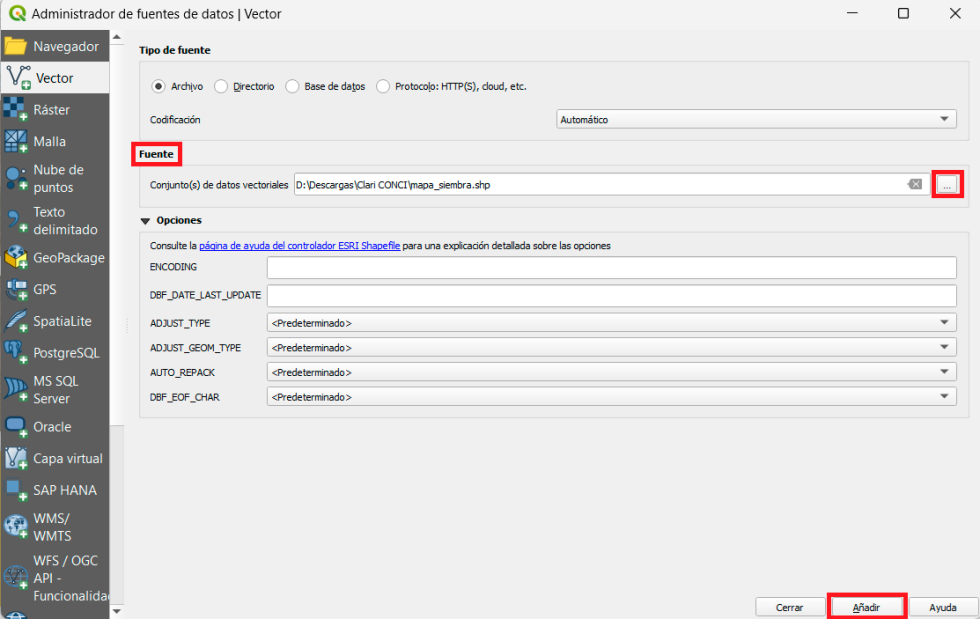The width and height of the screenshot is (980, 619).
Task: Select the GPS source icon
Action: 16,289
